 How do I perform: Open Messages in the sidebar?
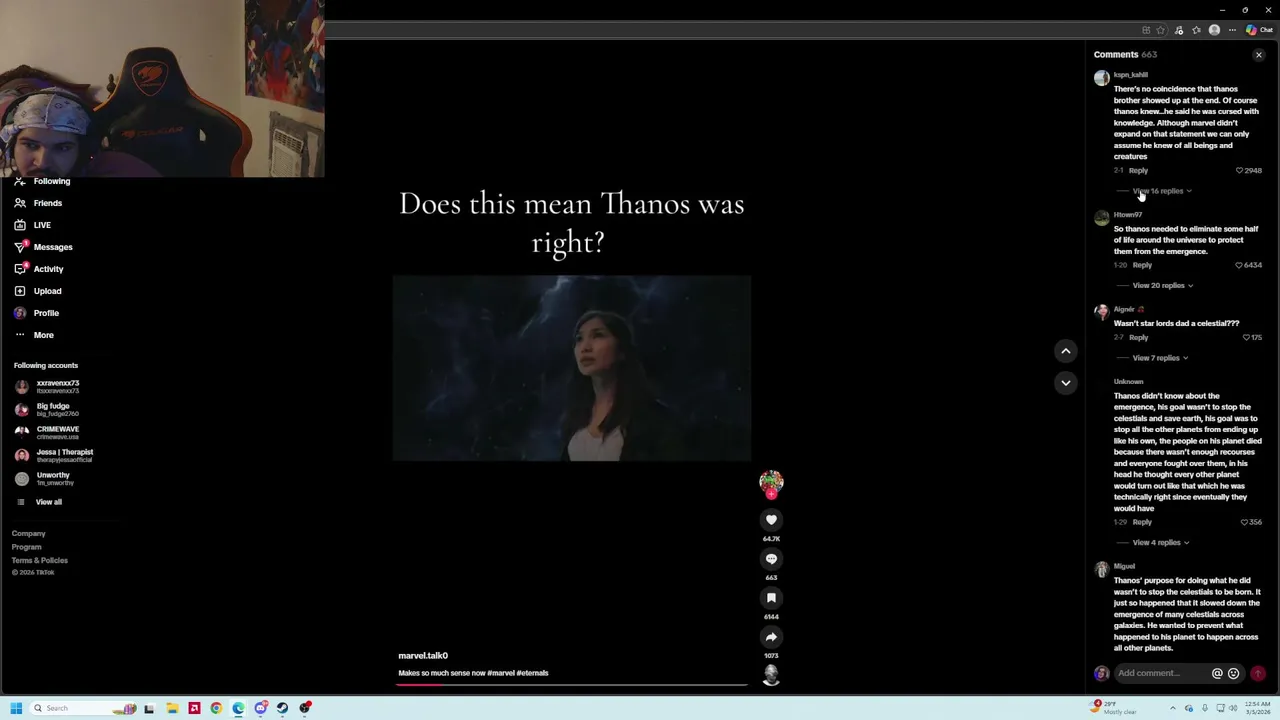(x=43, y=247)
